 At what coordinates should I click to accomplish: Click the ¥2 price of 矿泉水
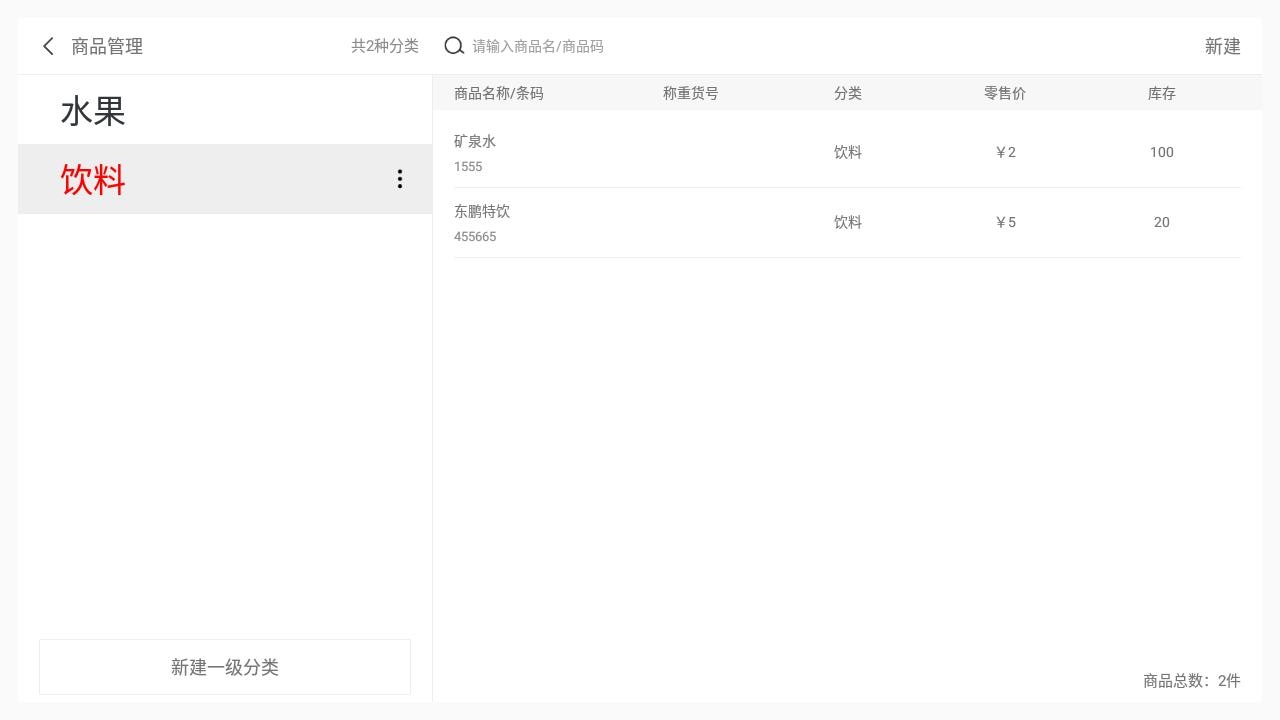click(1005, 152)
